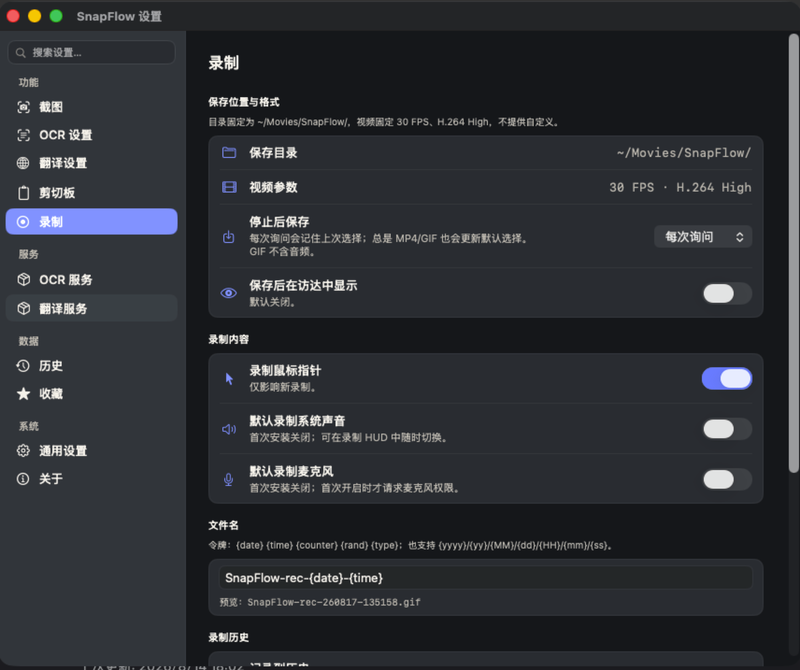Click the clipboard icon beside 剪切板
The image size is (800, 670).
(23, 193)
